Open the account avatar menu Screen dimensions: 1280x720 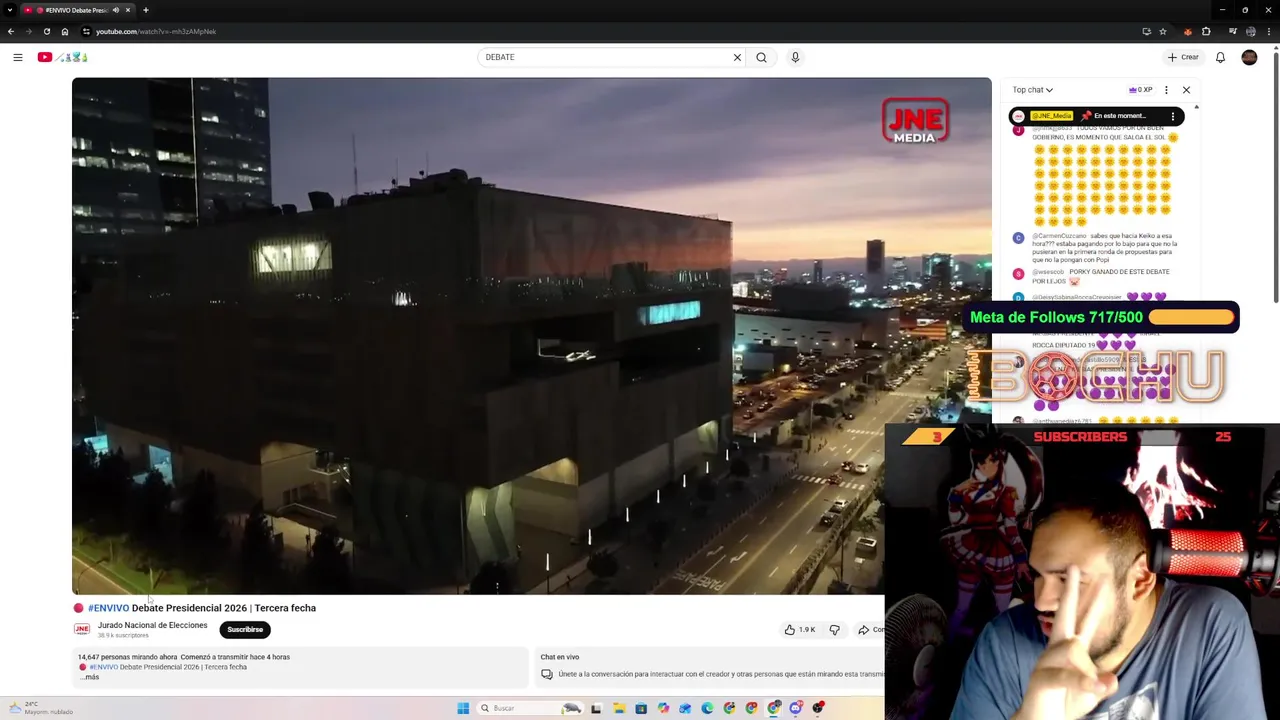1249,57
